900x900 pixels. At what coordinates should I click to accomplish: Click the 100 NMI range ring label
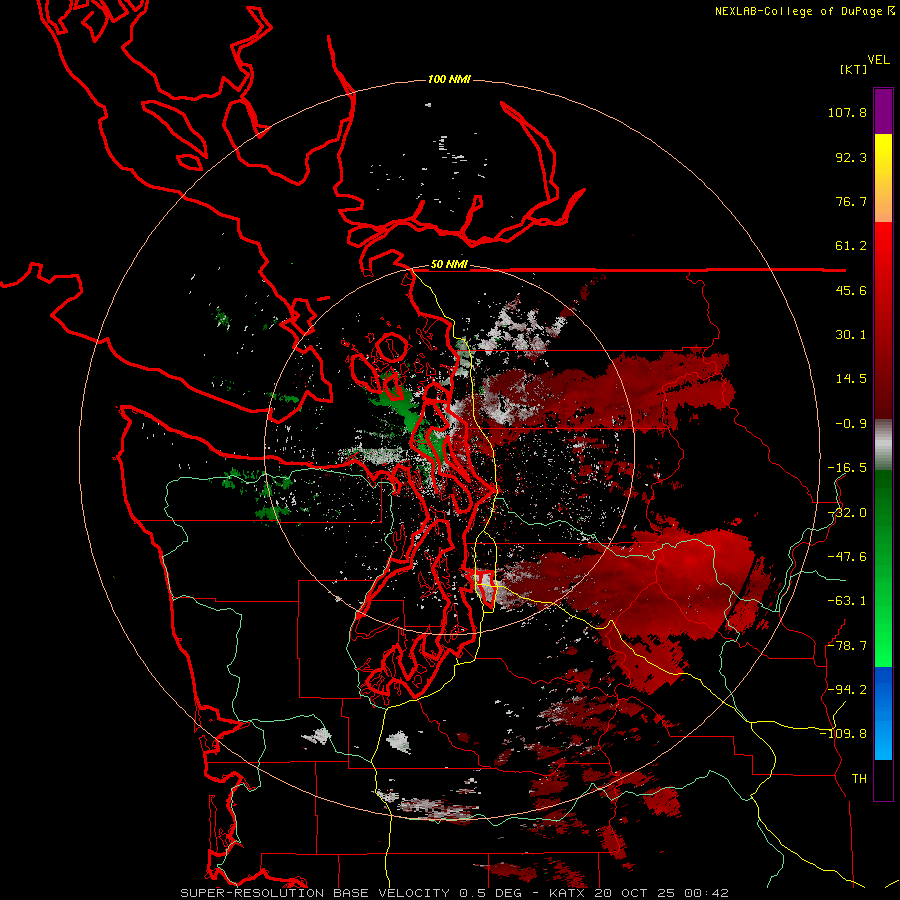(x=449, y=79)
